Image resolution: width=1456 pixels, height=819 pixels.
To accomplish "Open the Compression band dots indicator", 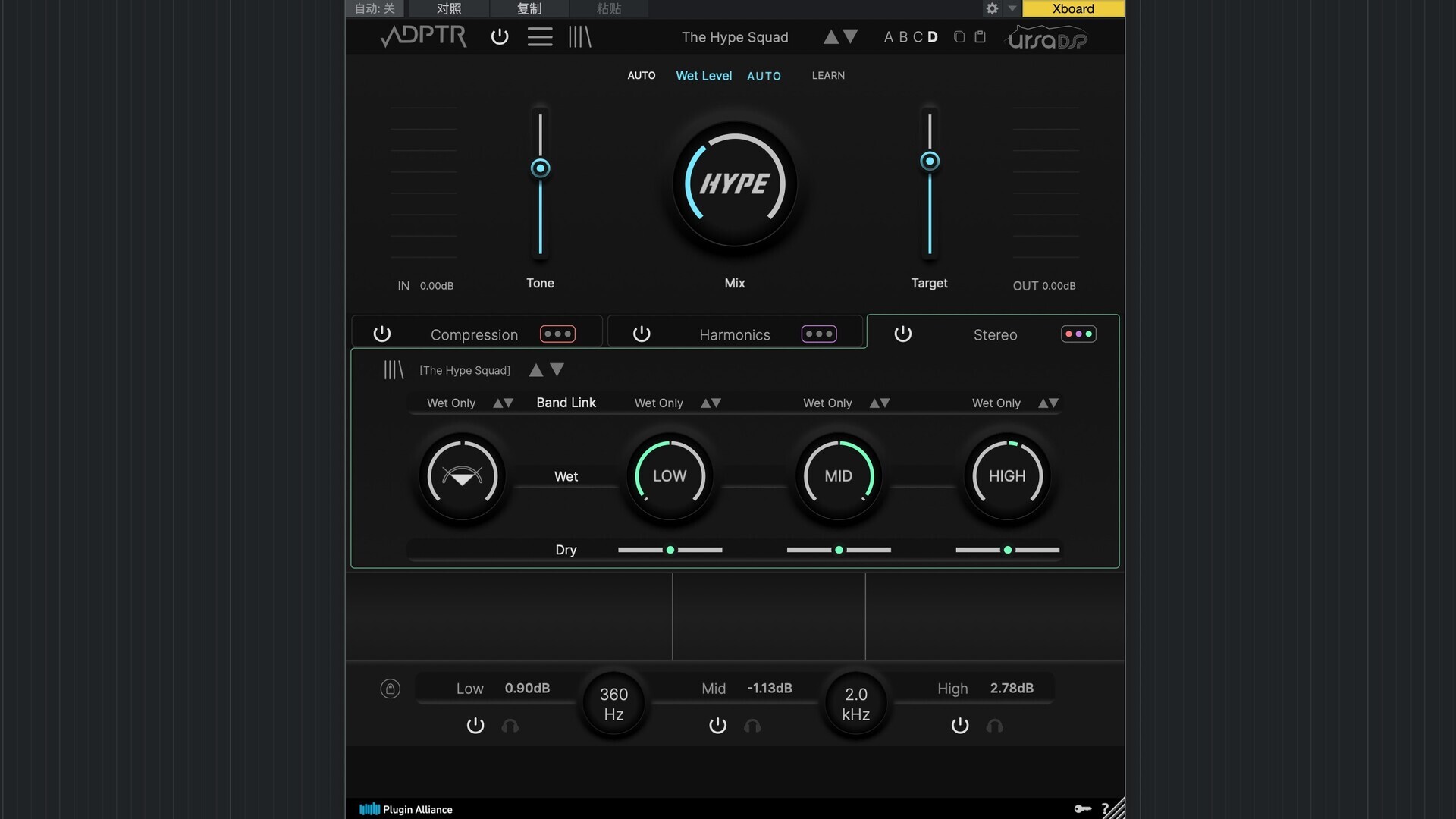I will 557,334.
